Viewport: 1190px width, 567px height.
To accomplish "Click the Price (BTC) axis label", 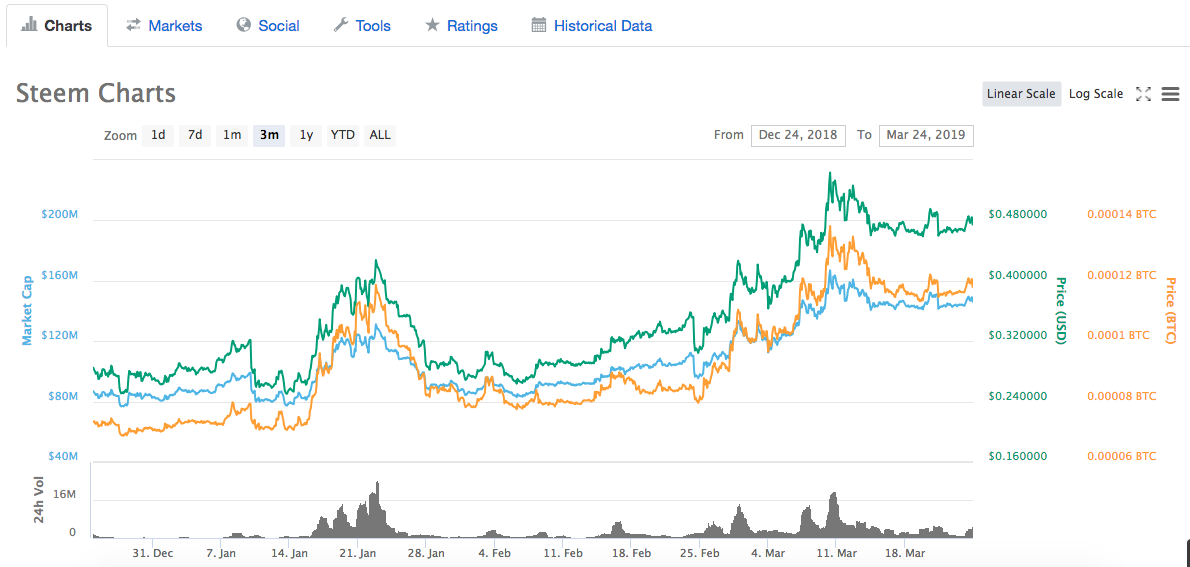I will (1170, 311).
